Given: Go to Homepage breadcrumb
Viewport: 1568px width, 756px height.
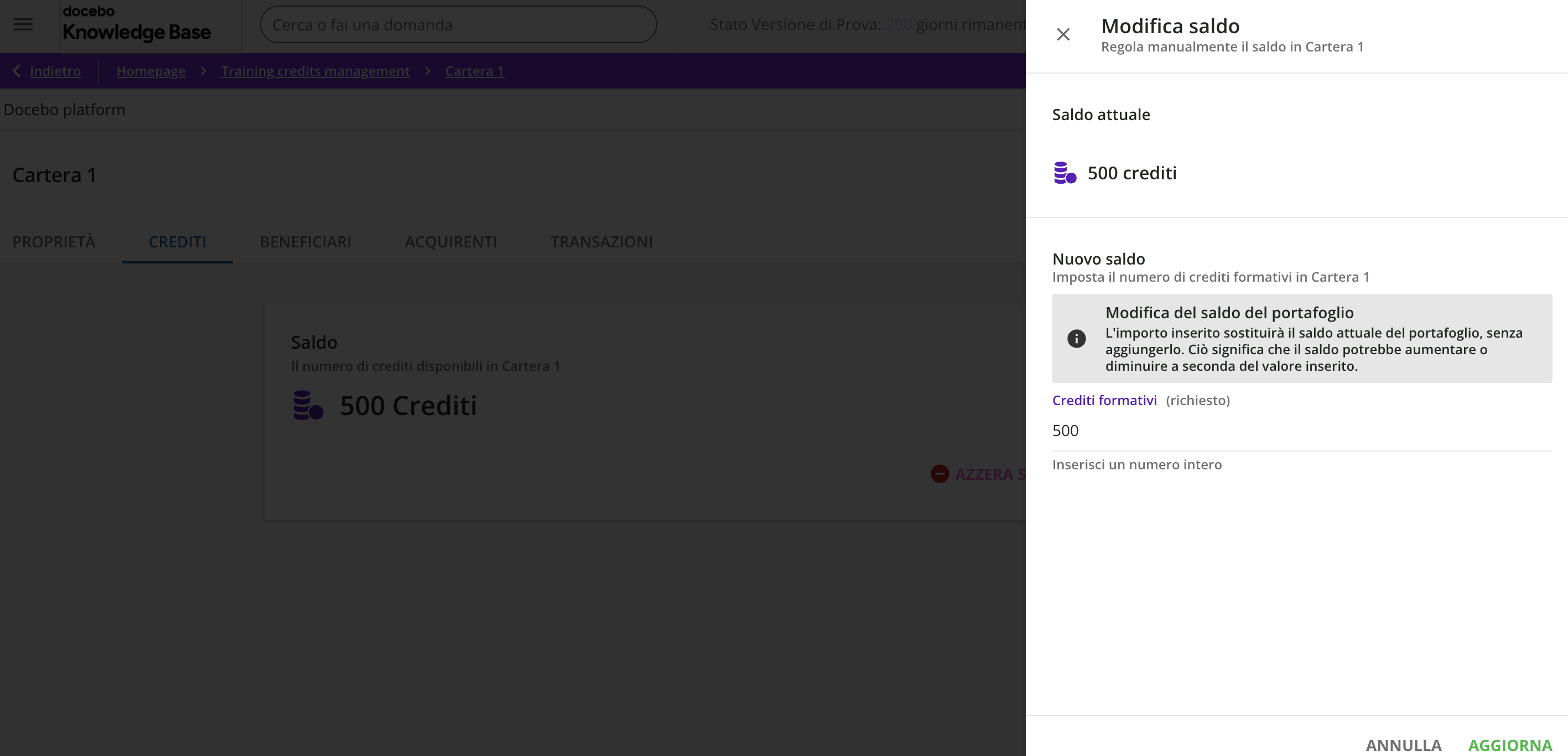Looking at the screenshot, I should point(151,71).
